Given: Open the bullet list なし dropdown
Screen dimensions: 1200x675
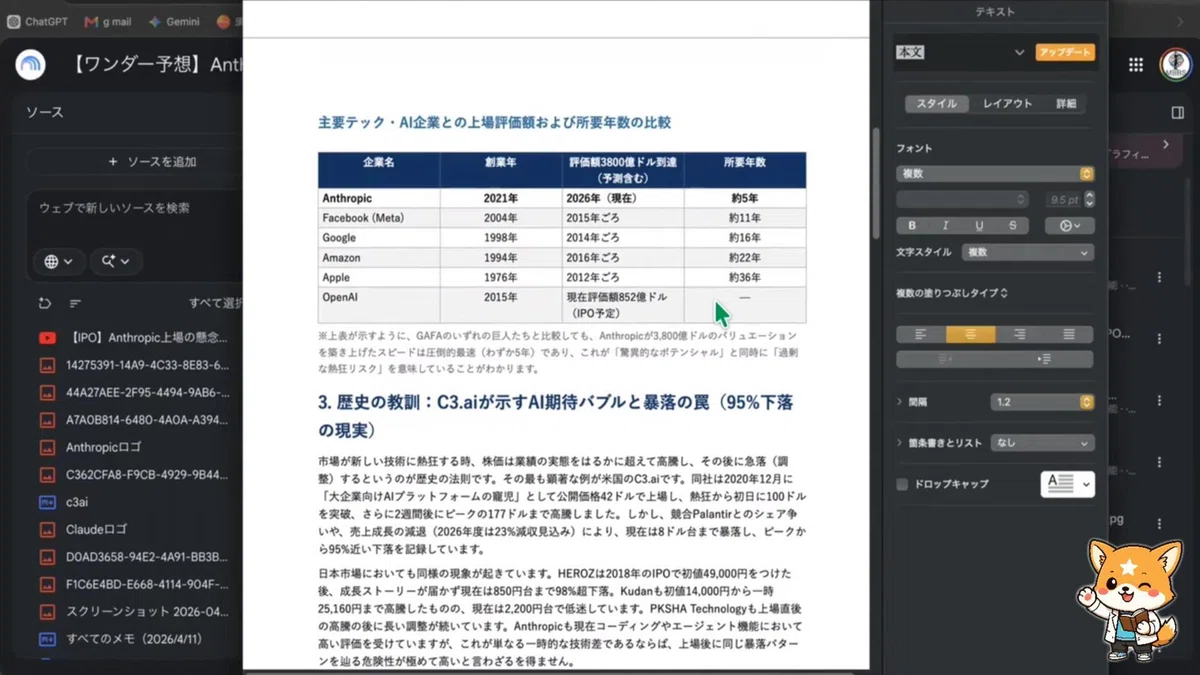Looking at the screenshot, I should point(1042,442).
